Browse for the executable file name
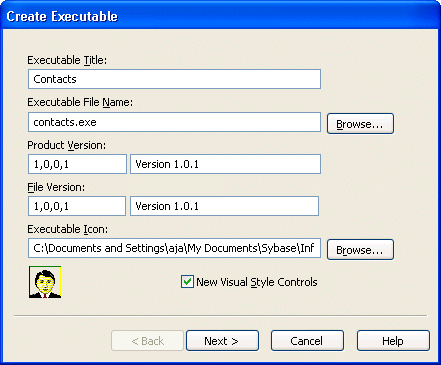Screen dimensions: 441x365 coord(360,124)
